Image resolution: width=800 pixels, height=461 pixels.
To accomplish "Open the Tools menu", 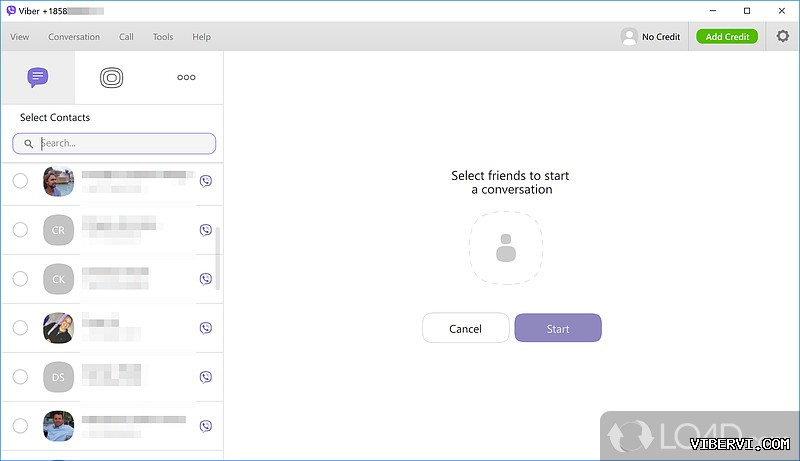I will (x=163, y=37).
